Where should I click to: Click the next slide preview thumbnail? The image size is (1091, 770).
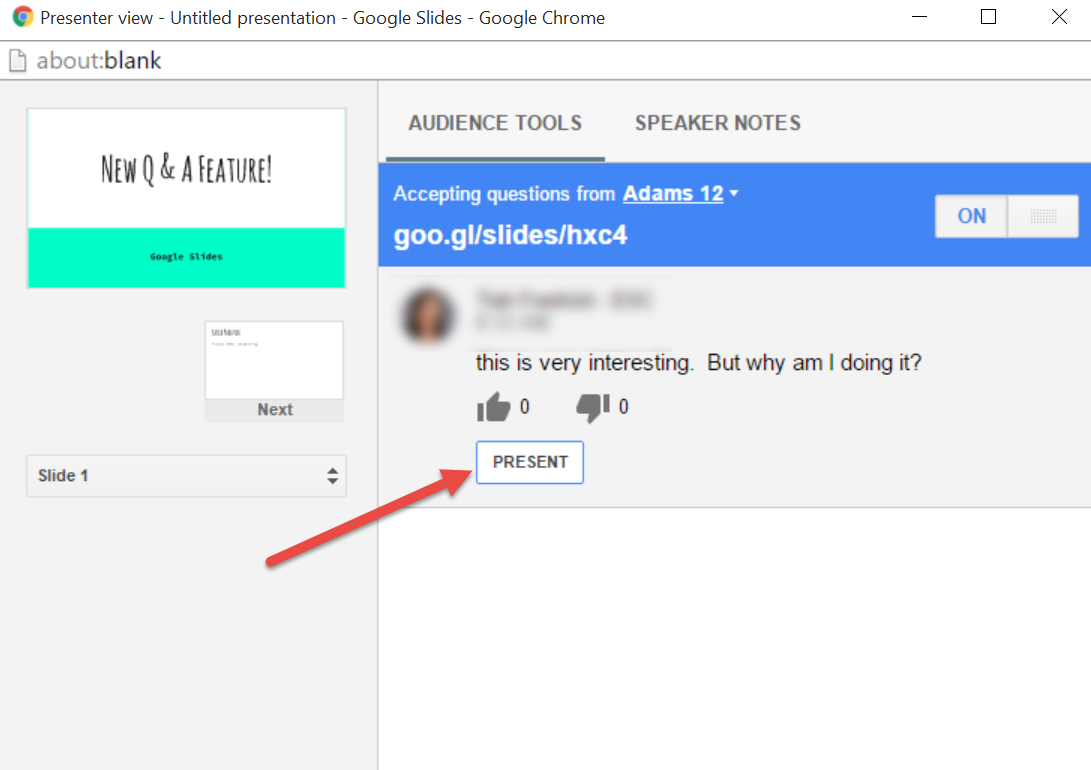[274, 360]
